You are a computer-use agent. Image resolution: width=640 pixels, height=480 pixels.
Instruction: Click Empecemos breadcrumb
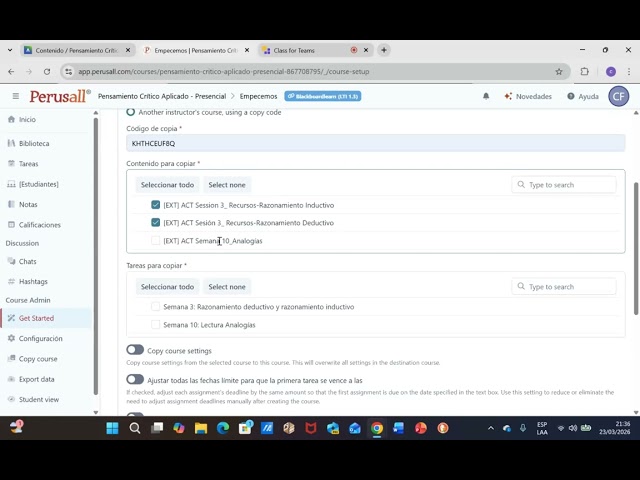coord(258,96)
